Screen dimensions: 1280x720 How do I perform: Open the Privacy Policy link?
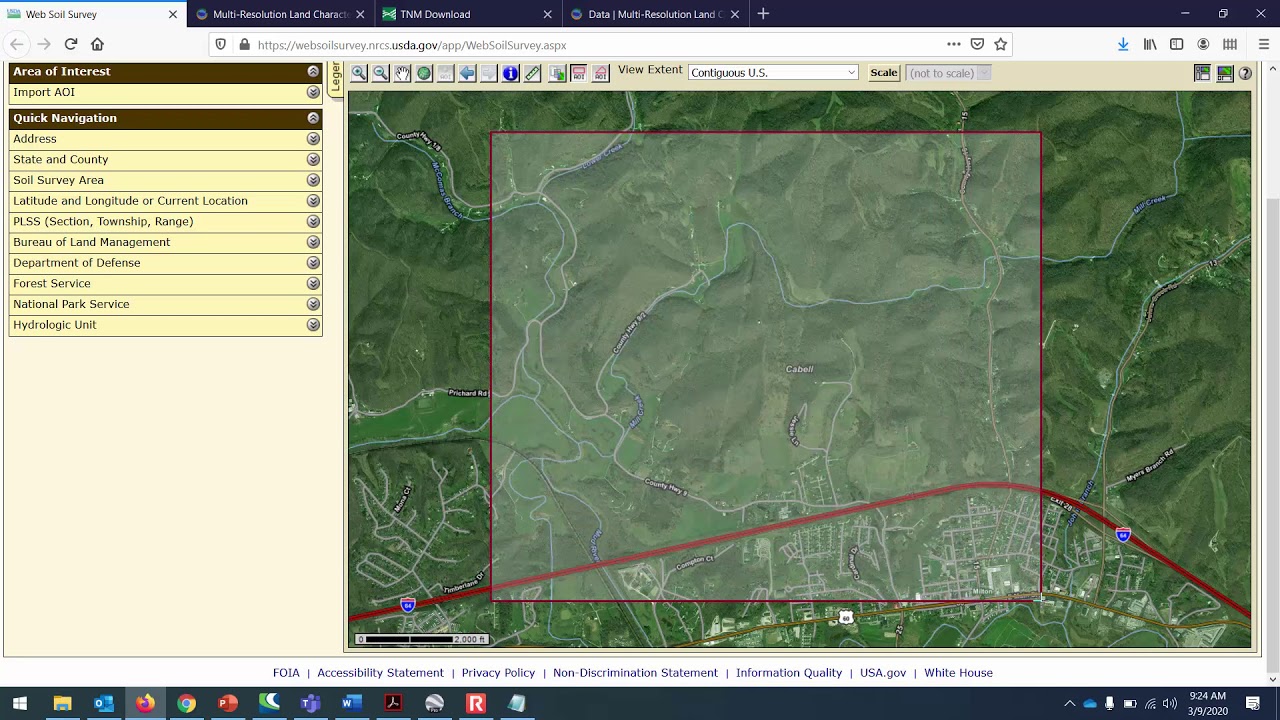[498, 673]
